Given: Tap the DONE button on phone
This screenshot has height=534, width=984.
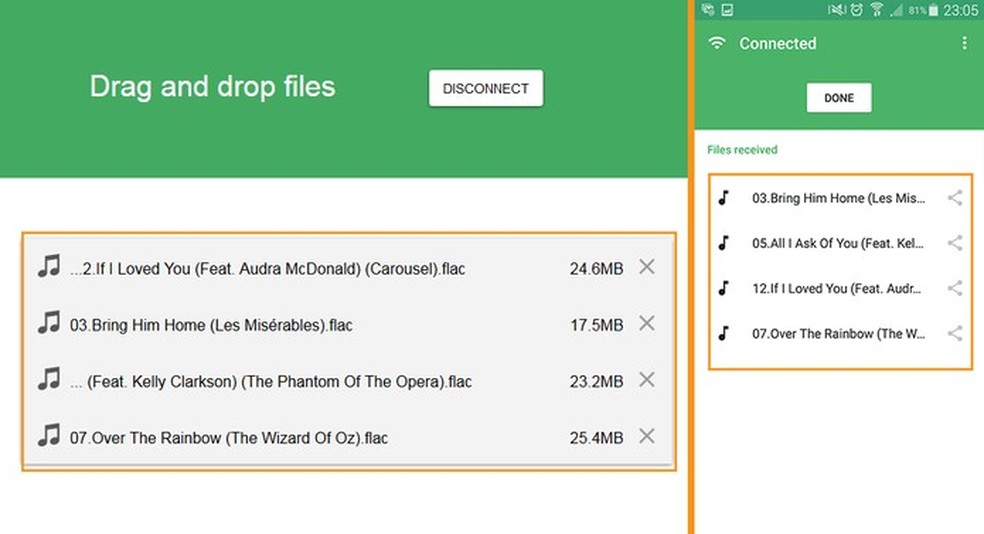Looking at the screenshot, I should (x=838, y=98).
